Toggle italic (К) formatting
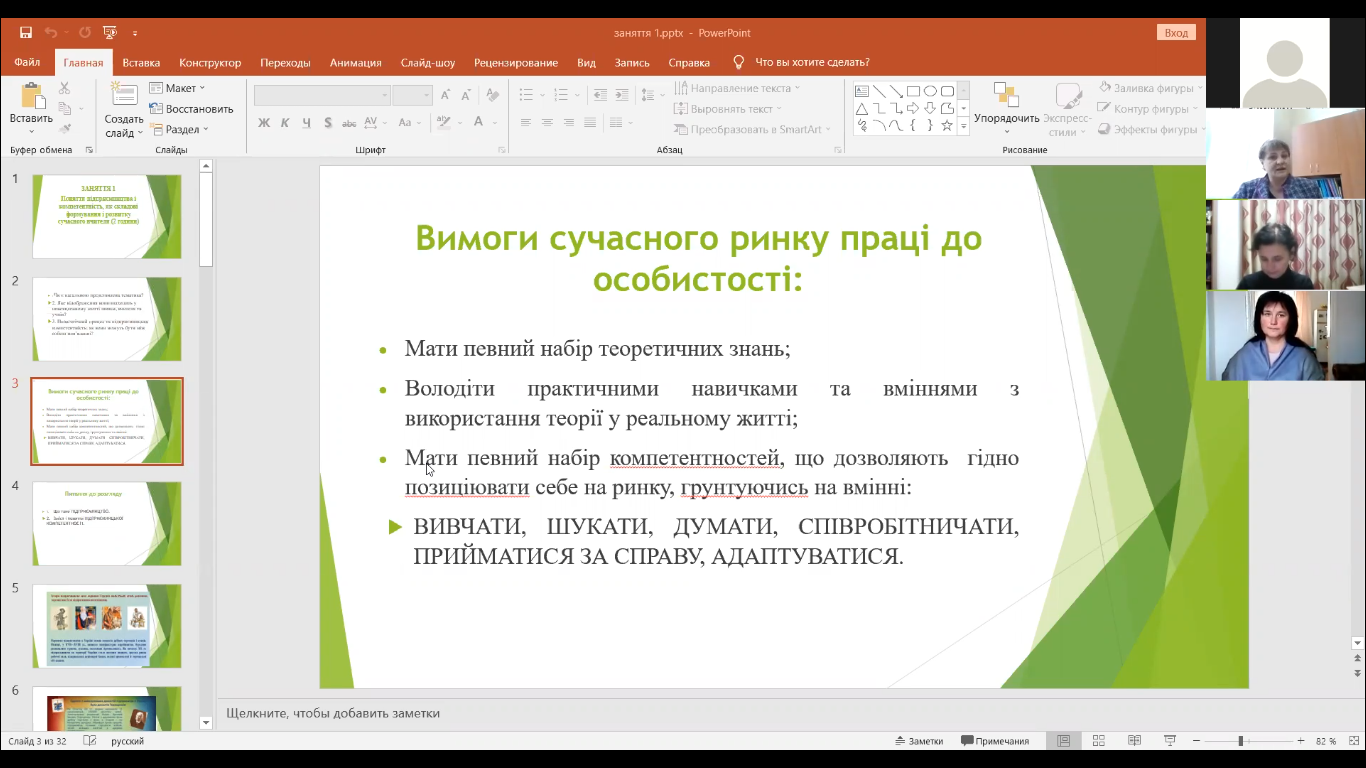The height and width of the screenshot is (768, 1366). coord(285,123)
